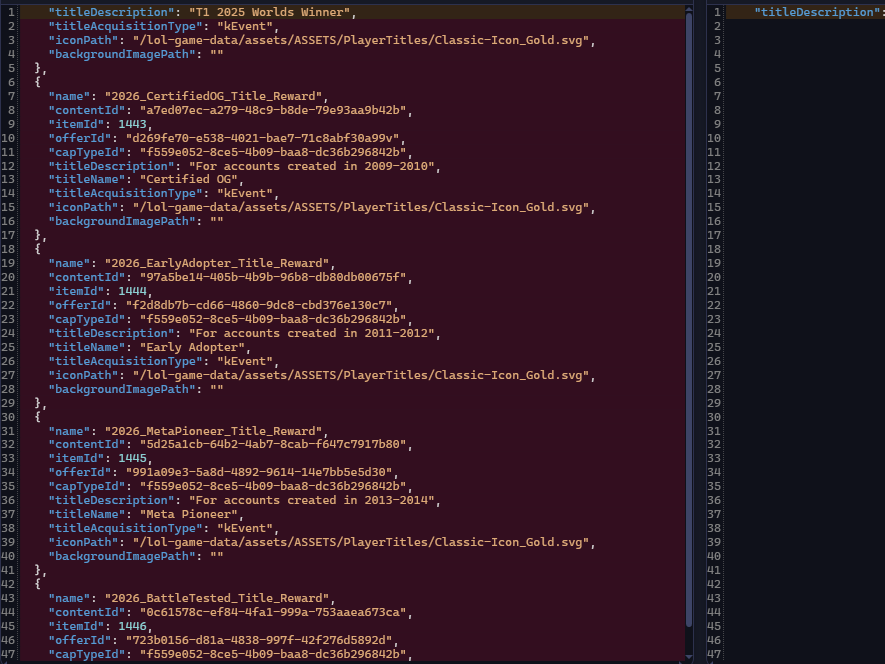Click "T1 2025 Worlds Winner" description value

click(x=269, y=12)
